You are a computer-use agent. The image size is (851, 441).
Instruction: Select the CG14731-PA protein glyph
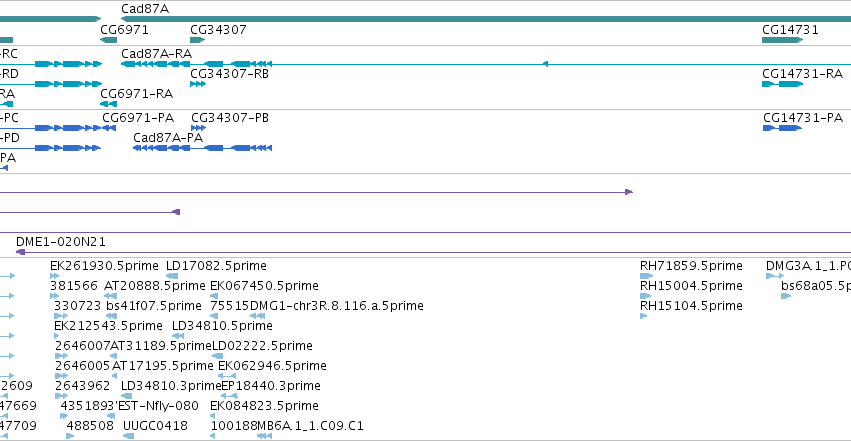point(783,128)
